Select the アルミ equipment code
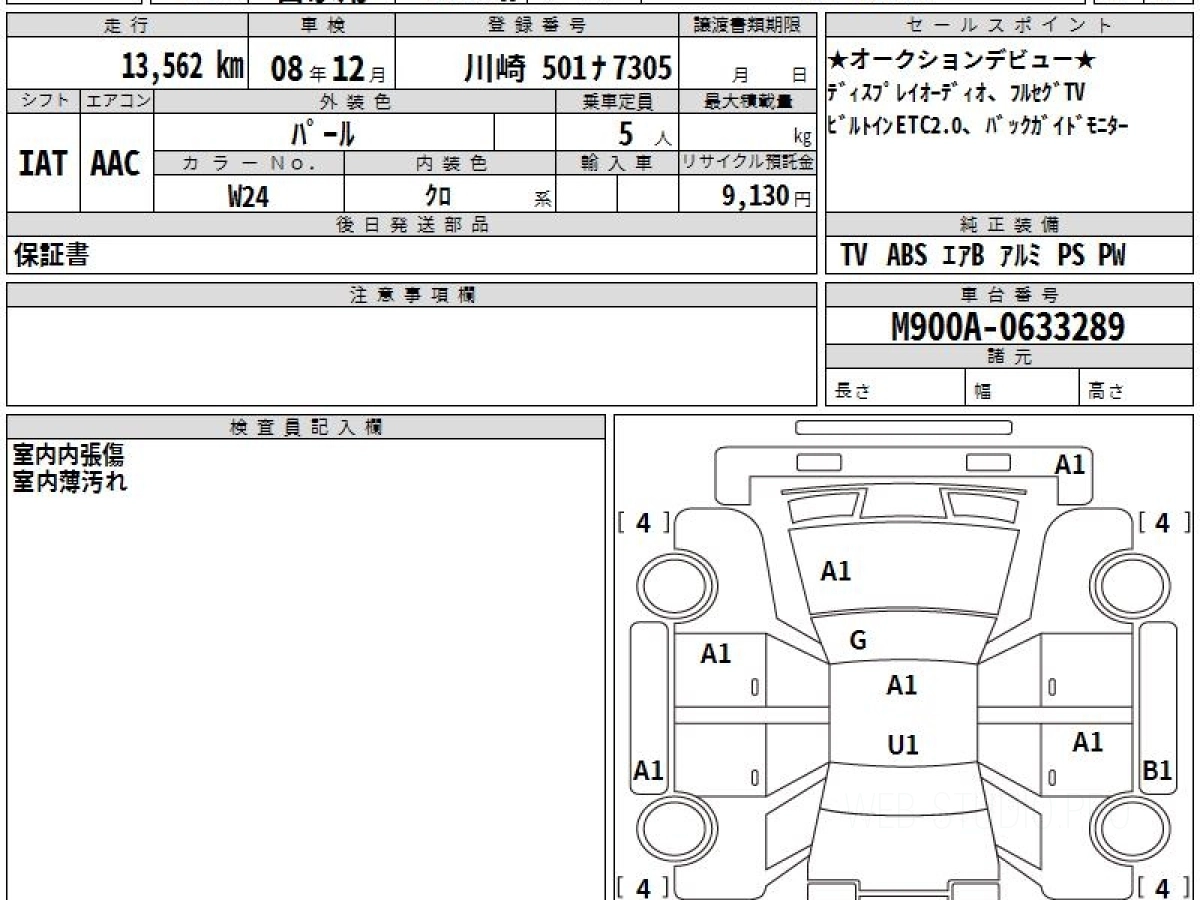 1021,256
